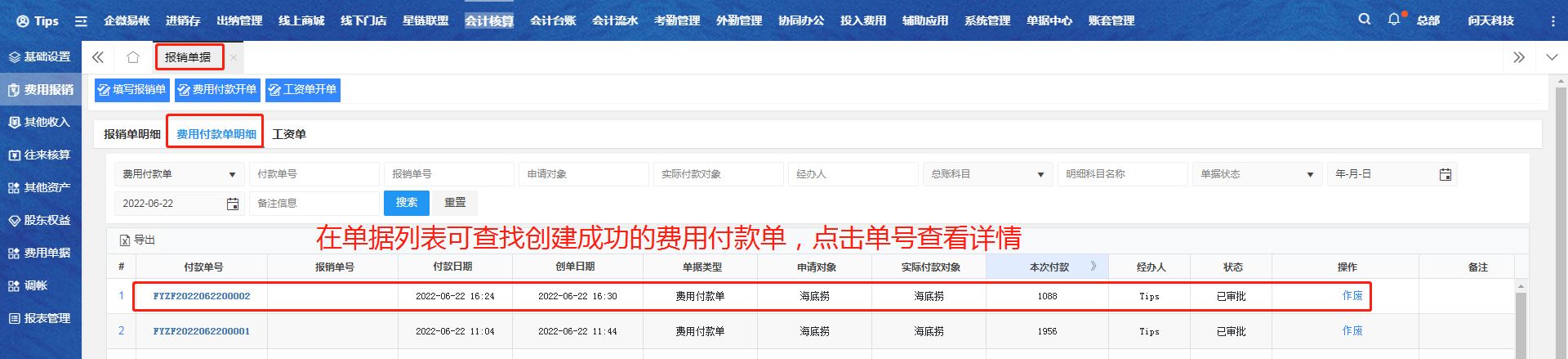Switch to 工资单 tab
1568x359 pixels.
[x=289, y=134]
